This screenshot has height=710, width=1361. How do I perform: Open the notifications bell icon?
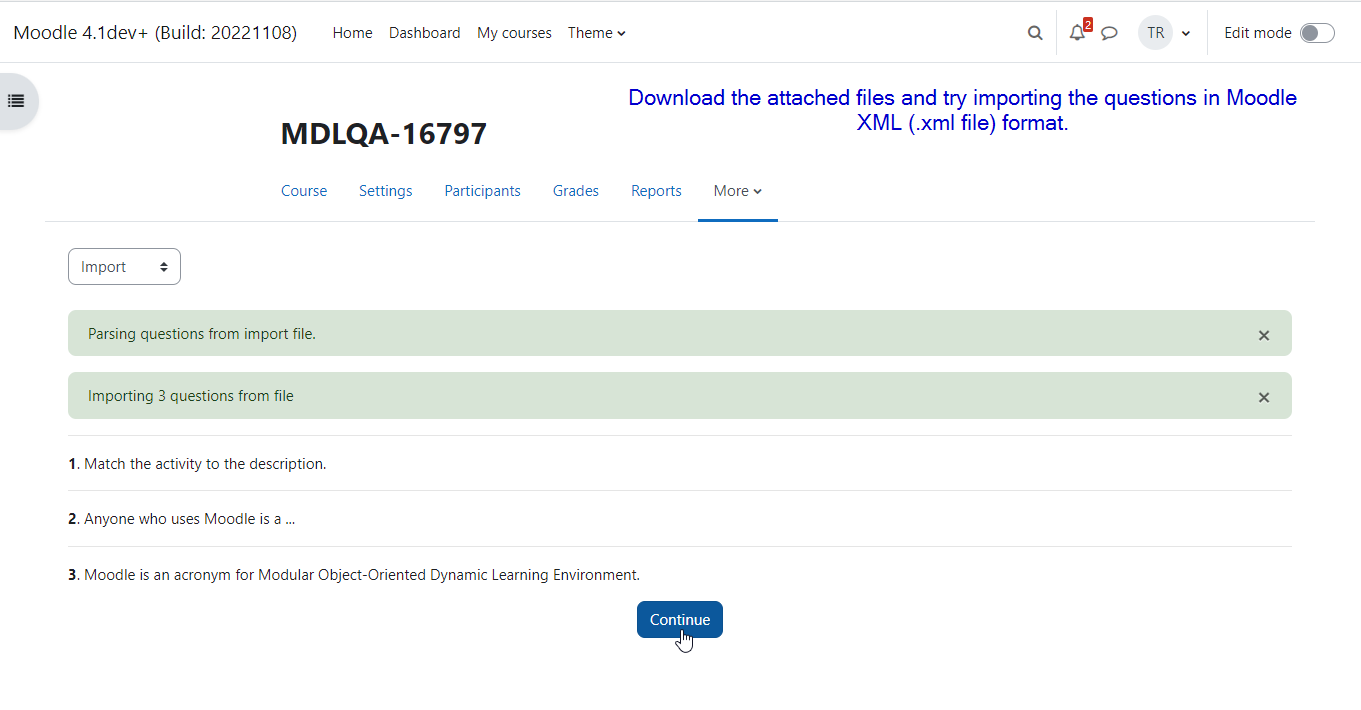[x=1077, y=33]
